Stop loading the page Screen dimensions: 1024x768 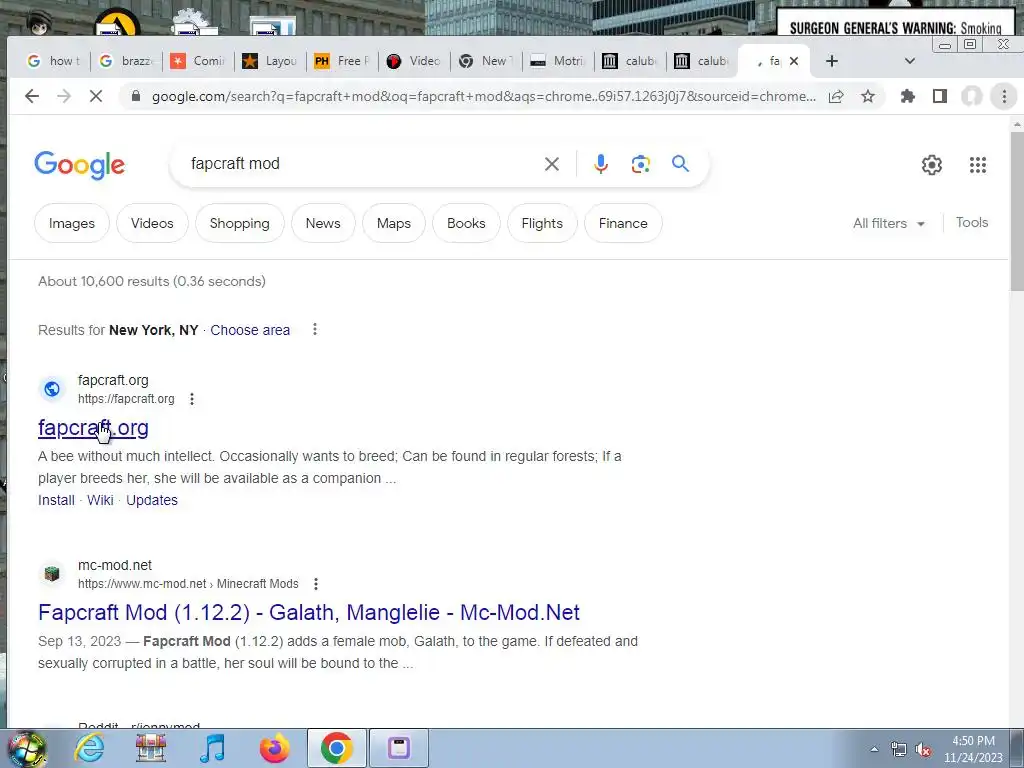(95, 97)
